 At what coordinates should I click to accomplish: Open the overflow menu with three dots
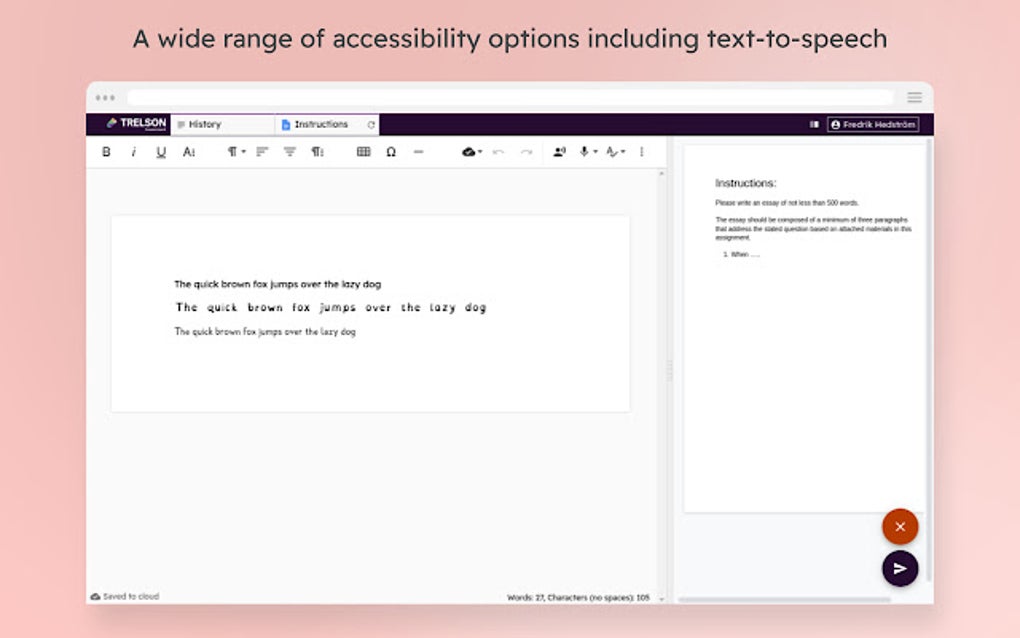(641, 152)
